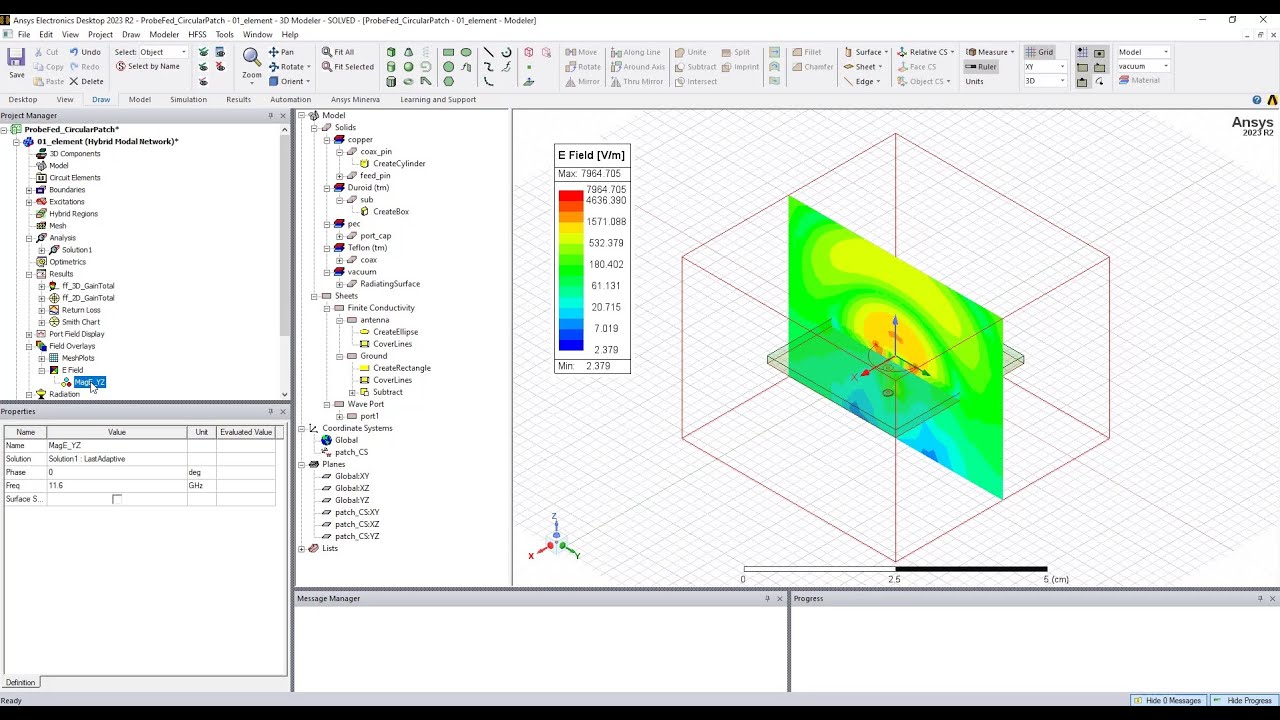Select the Draw rectangle tool
The image size is (1280, 720).
448,52
